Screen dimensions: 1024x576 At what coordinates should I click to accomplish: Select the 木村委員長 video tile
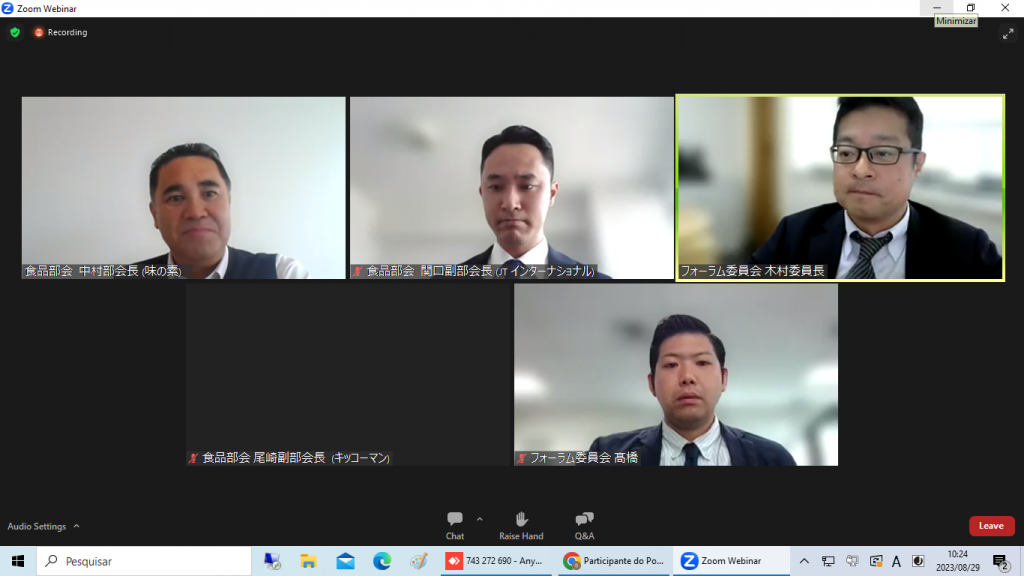pyautogui.click(x=840, y=188)
